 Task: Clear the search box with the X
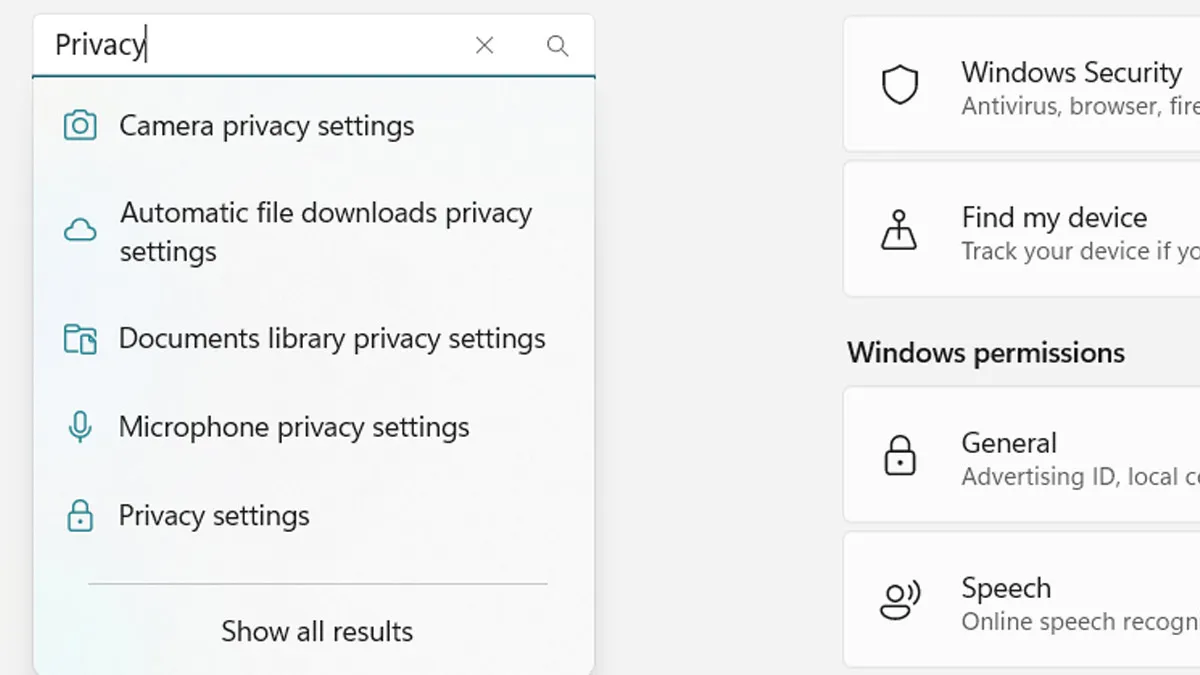(484, 45)
